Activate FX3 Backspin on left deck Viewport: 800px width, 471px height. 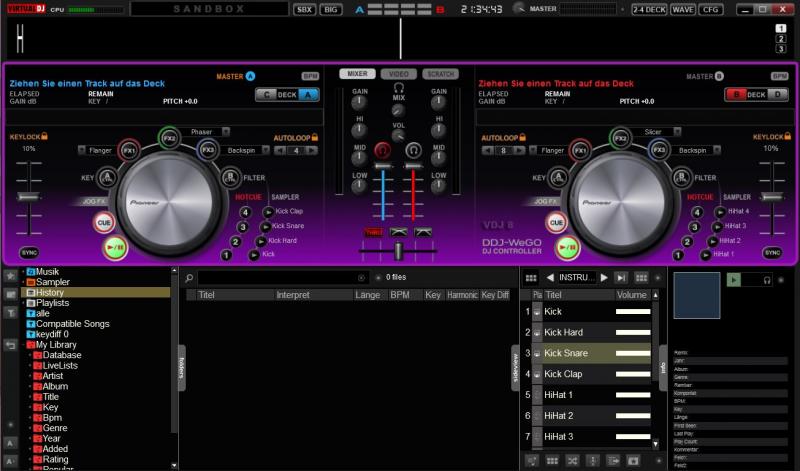coord(208,150)
